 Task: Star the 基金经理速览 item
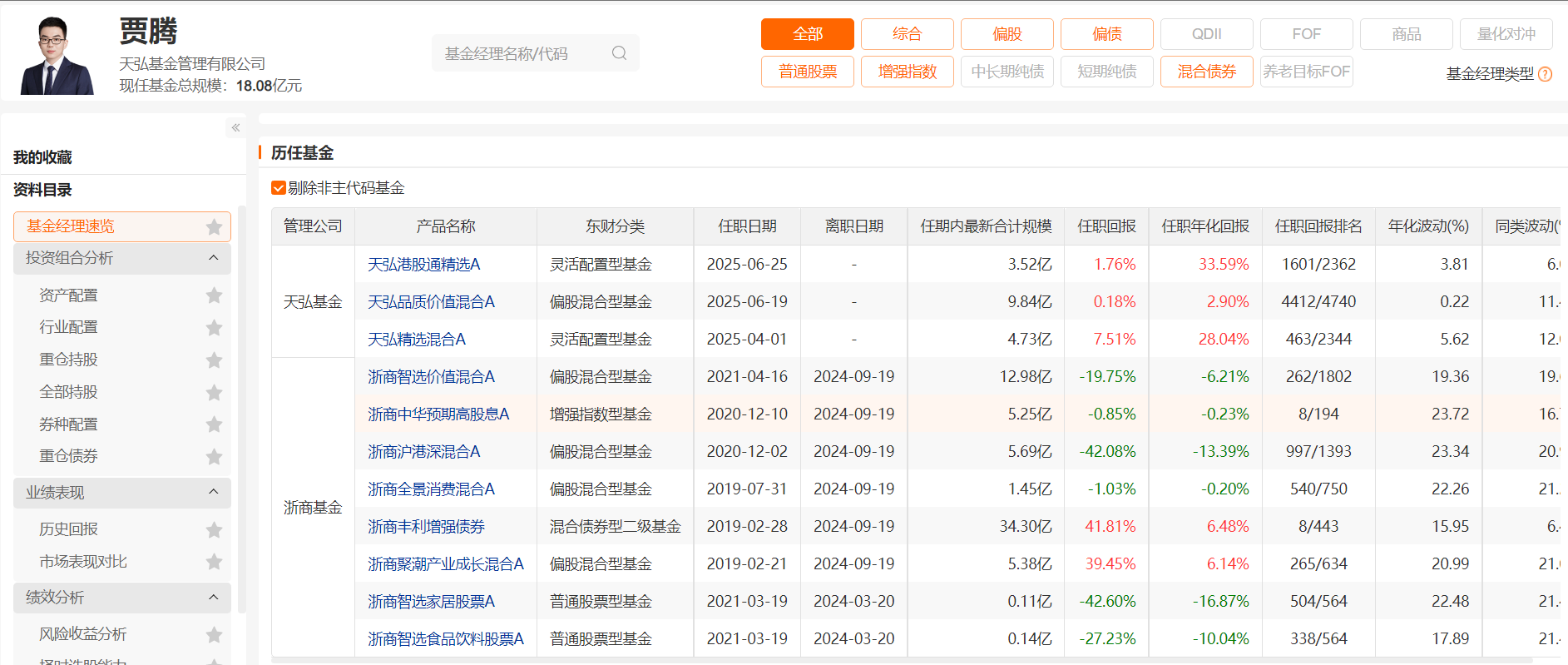coord(214,226)
